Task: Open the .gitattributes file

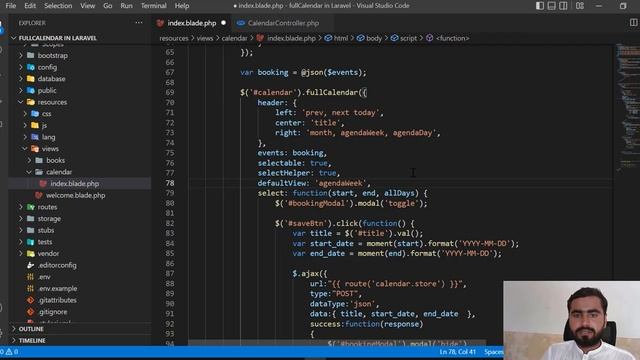Action: 57,300
